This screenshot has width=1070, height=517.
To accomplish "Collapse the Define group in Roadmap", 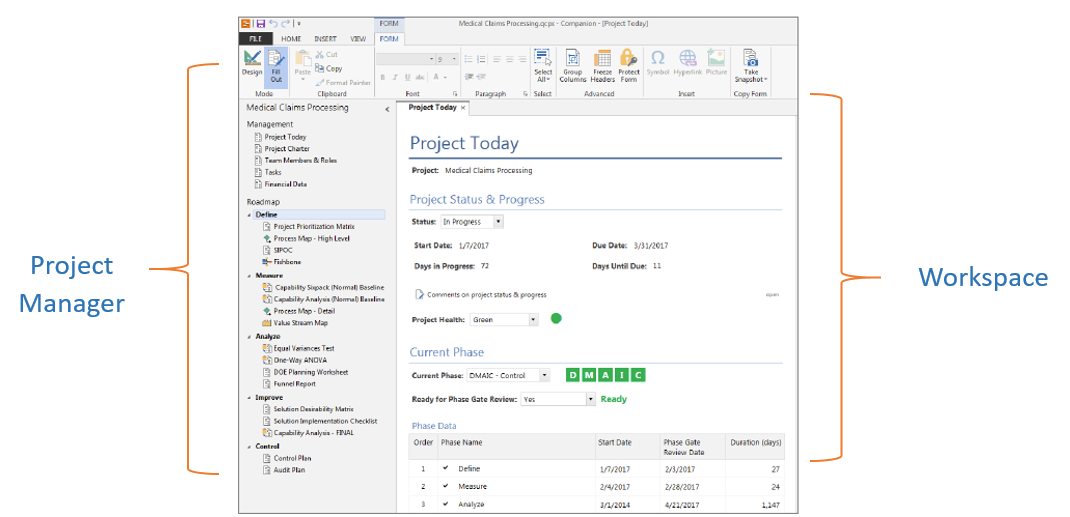I will (x=250, y=215).
